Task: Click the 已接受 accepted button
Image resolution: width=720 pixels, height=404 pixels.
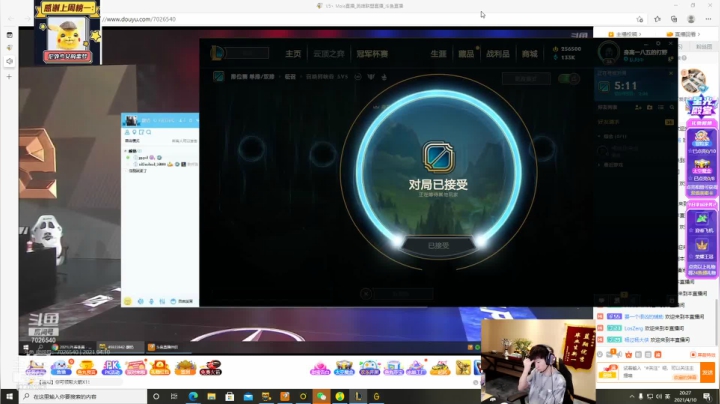Action: [438, 246]
